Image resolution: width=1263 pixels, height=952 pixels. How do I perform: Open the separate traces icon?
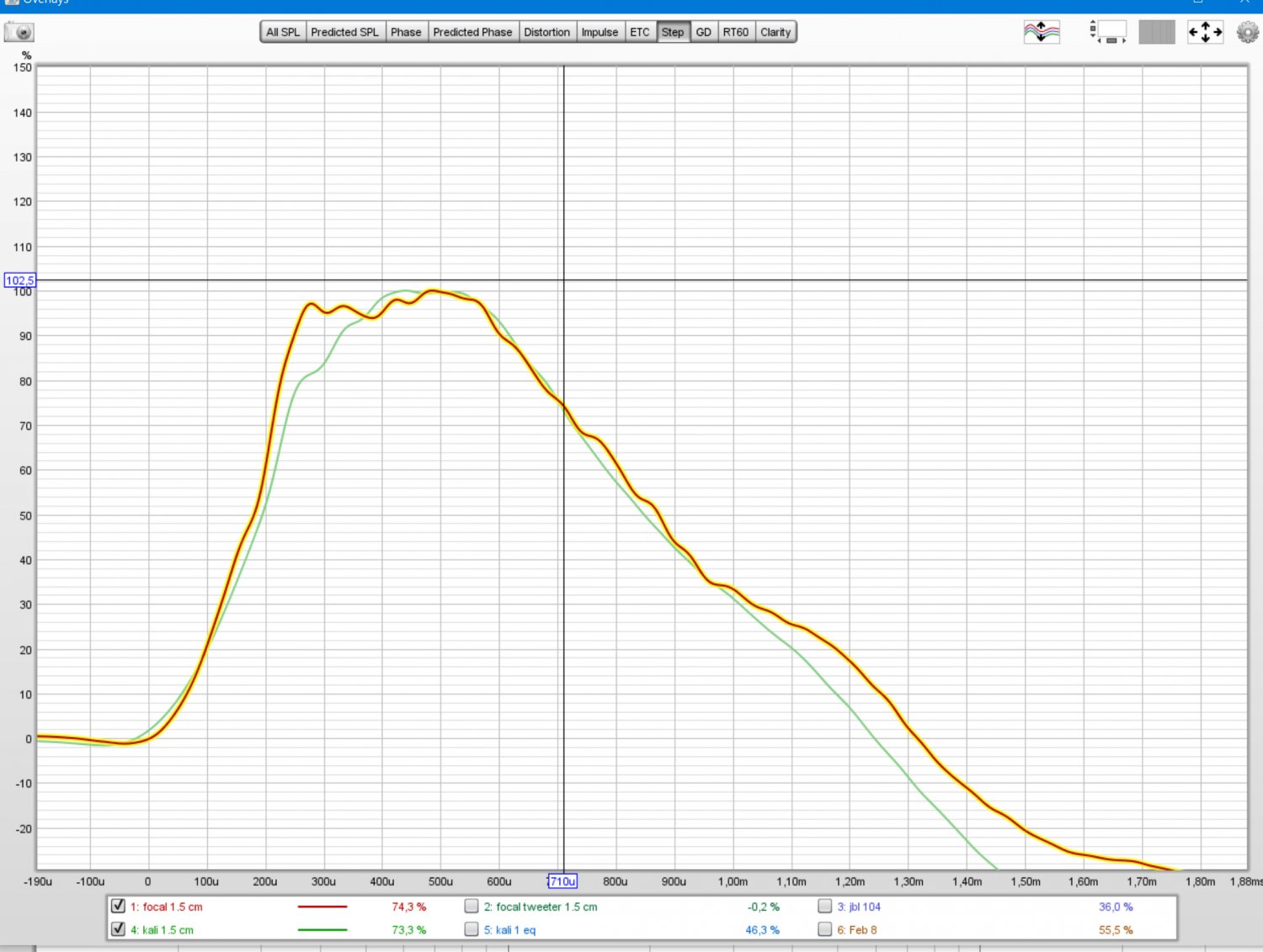(x=1042, y=32)
